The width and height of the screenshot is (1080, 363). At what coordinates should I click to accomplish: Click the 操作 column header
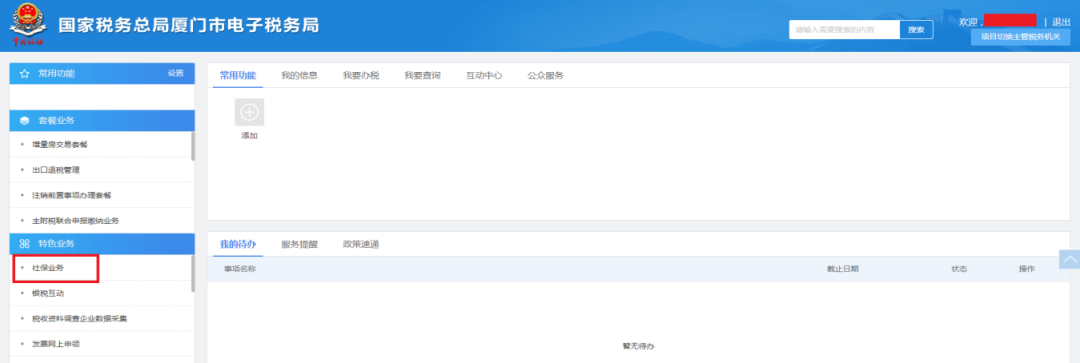coord(1026,269)
